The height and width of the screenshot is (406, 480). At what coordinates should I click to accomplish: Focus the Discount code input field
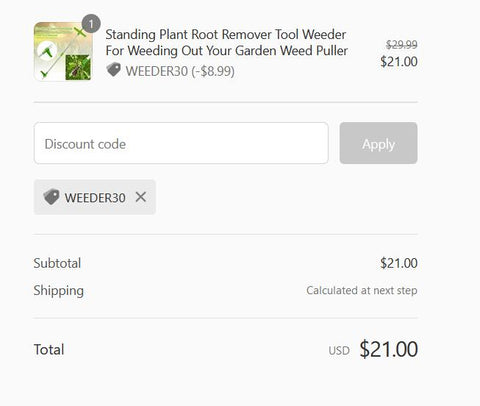tap(181, 143)
